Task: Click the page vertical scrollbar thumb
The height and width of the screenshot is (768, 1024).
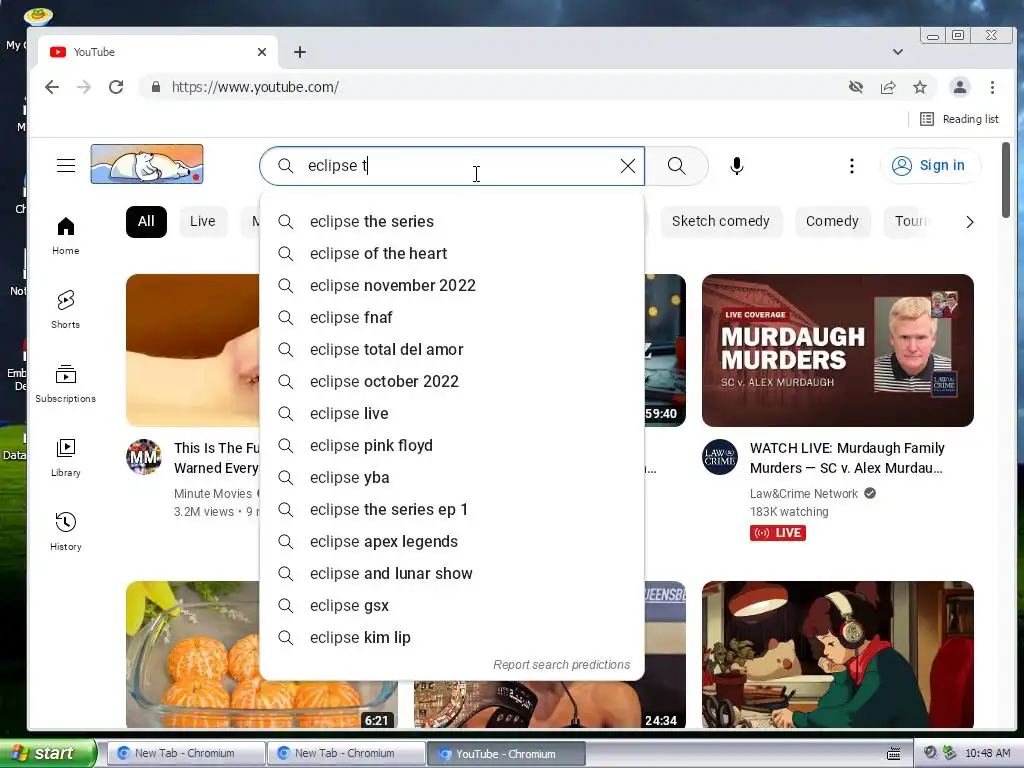Action: point(1006,180)
